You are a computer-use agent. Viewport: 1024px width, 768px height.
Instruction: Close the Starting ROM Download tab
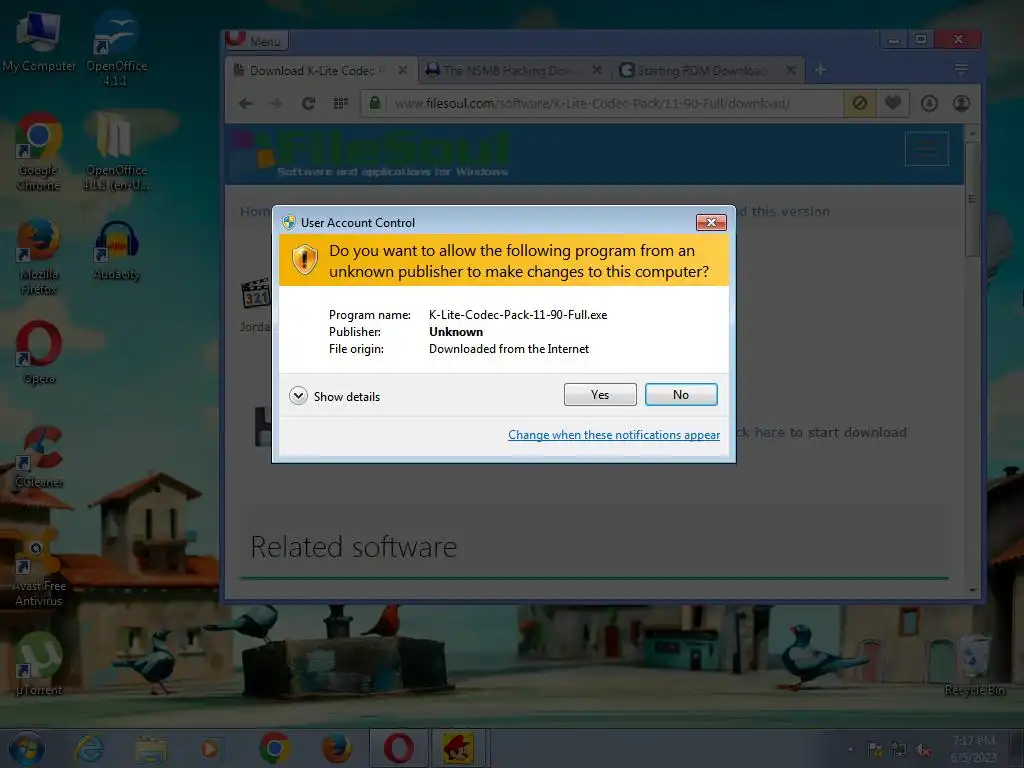790,70
